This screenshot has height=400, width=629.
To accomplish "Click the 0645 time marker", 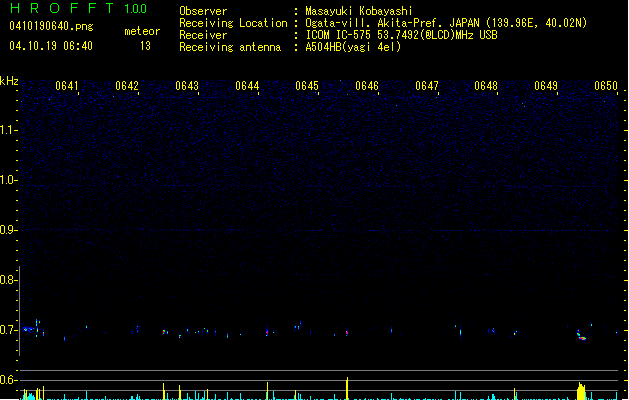I will coord(307,86).
